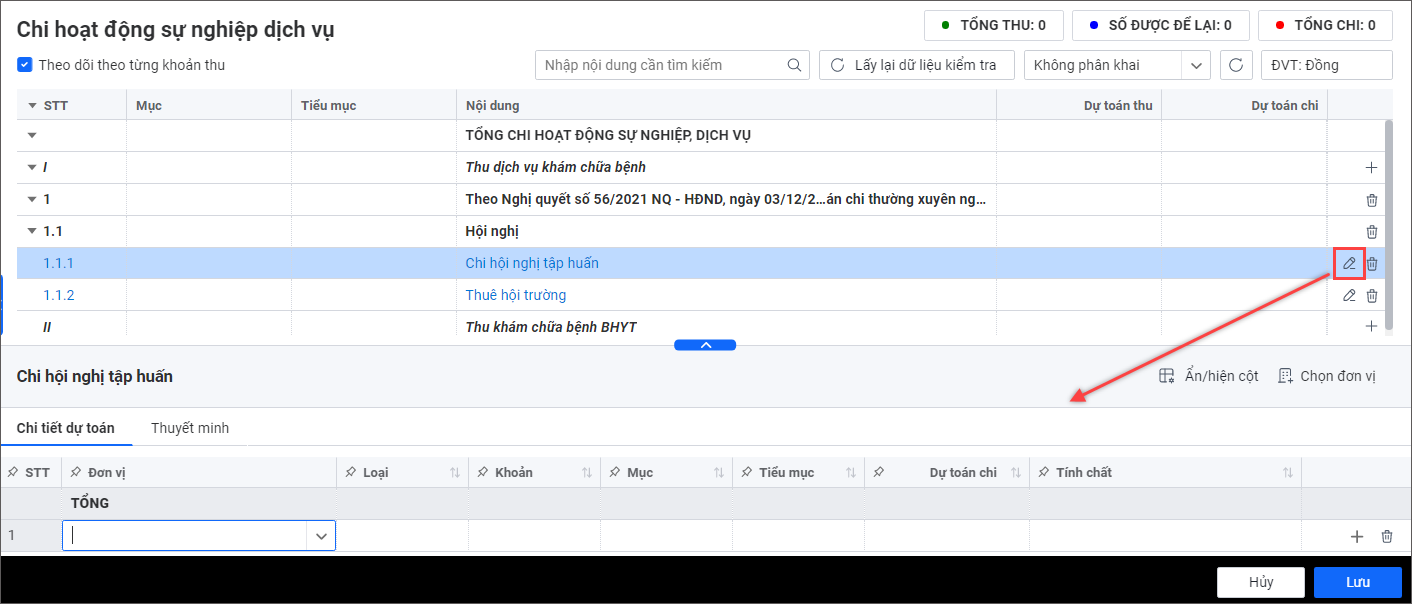Click the Hủy button

click(x=1260, y=582)
